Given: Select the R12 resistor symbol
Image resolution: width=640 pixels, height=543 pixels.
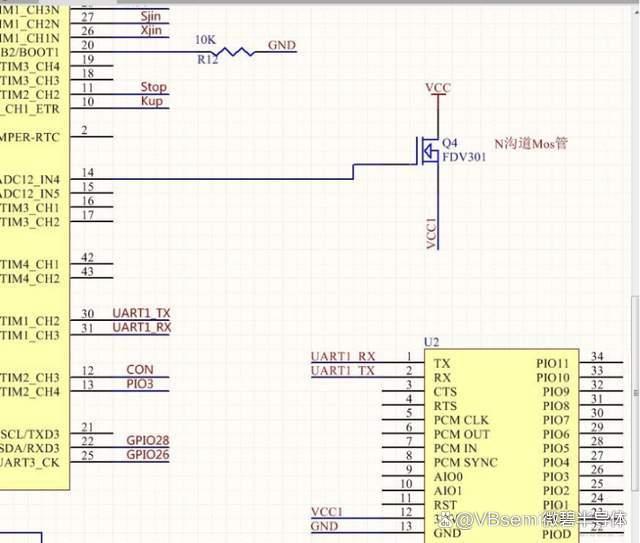Looking at the screenshot, I should 234,52.
